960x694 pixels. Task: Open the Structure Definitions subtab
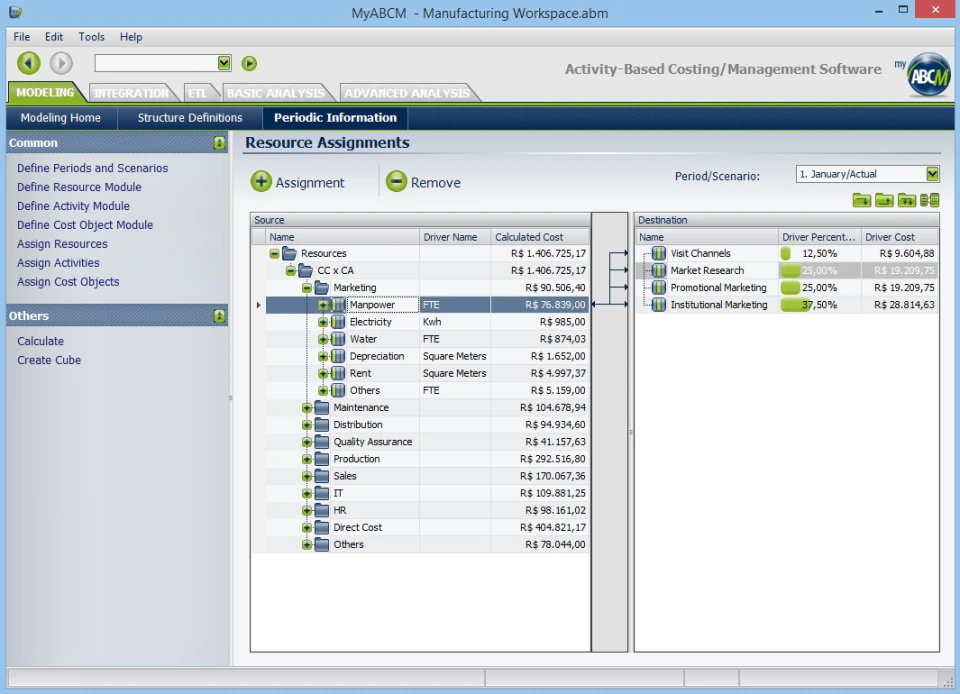(x=190, y=118)
